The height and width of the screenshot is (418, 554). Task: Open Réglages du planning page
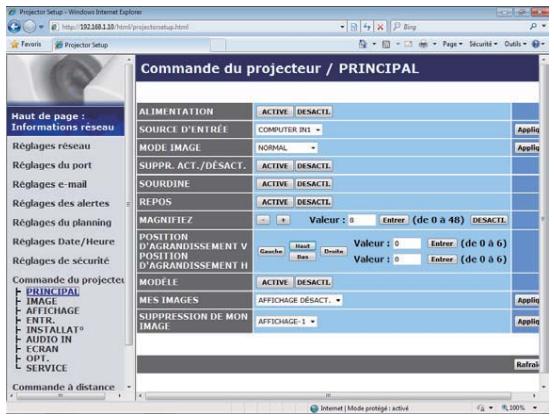click(62, 222)
